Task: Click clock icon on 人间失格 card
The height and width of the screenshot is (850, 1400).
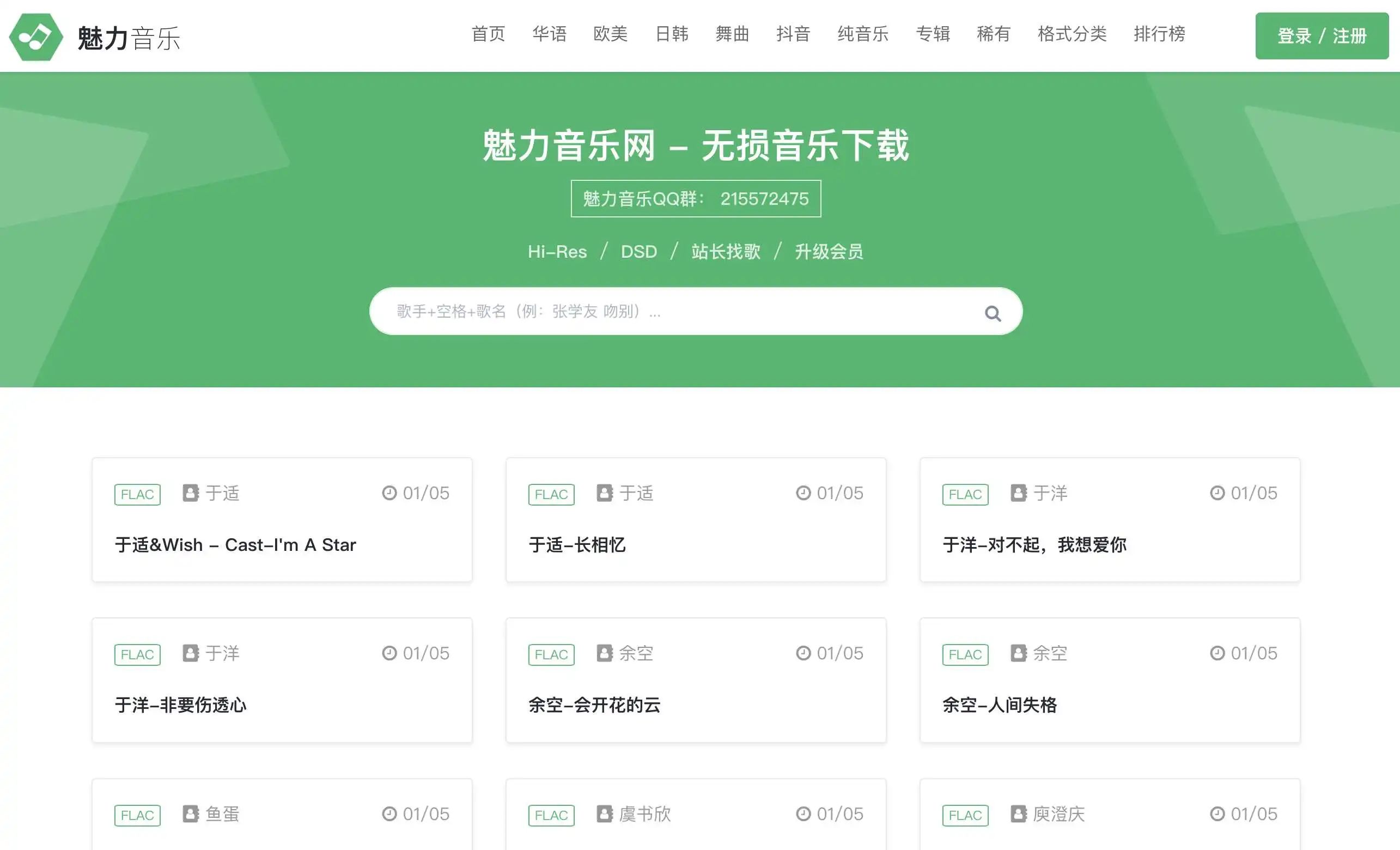Action: [x=1217, y=653]
